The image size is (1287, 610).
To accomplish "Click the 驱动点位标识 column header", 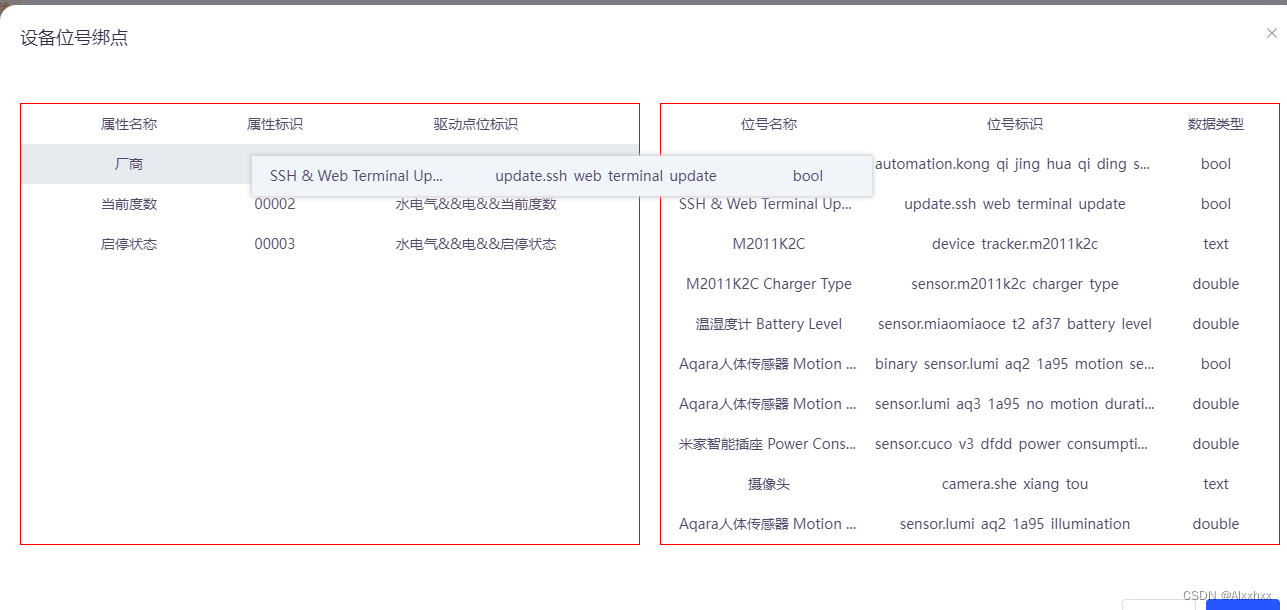I will click(x=474, y=124).
